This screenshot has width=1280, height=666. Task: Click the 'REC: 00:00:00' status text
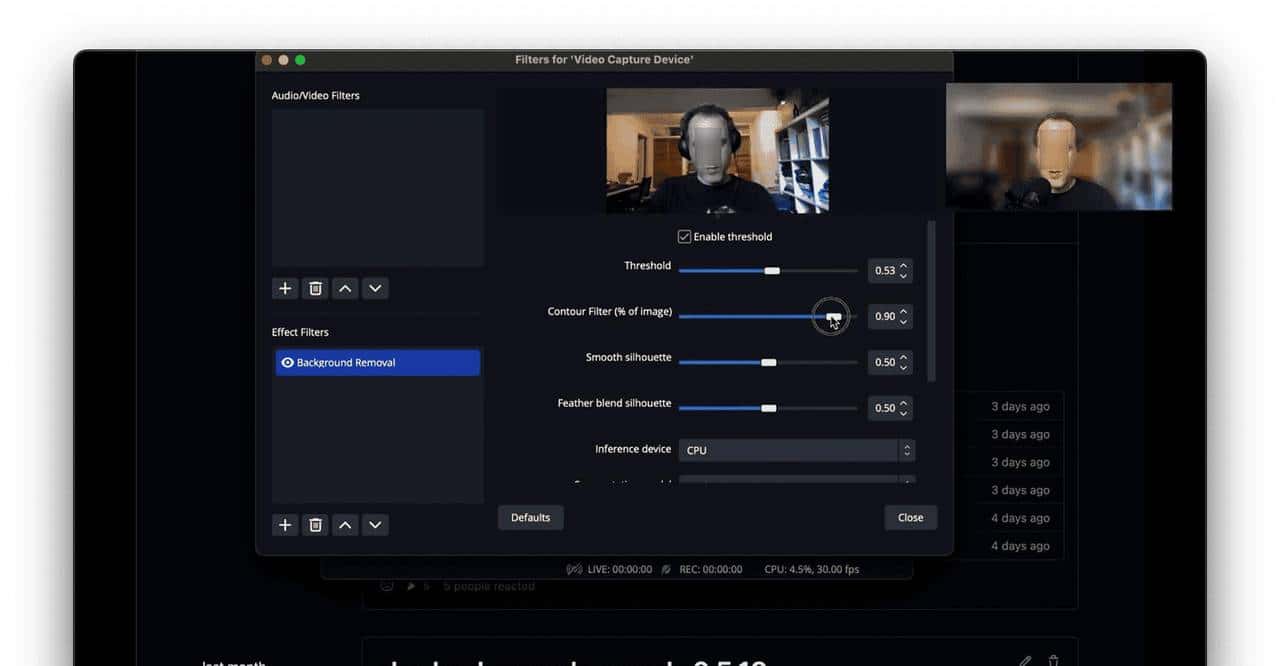coord(711,569)
